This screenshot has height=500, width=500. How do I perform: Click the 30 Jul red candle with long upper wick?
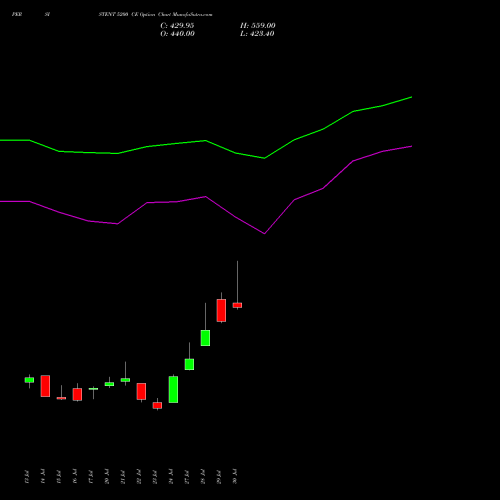(x=237, y=305)
